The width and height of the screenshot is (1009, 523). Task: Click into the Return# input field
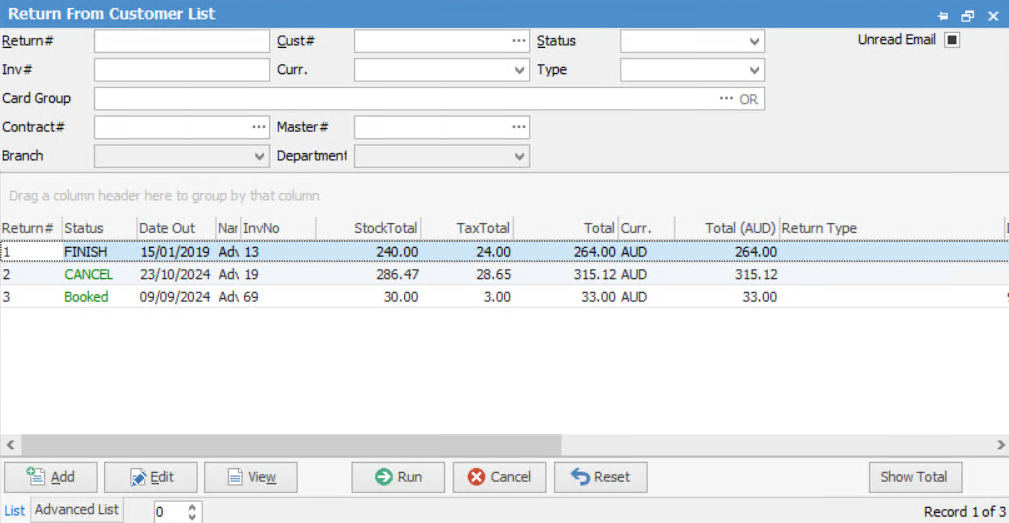point(181,41)
